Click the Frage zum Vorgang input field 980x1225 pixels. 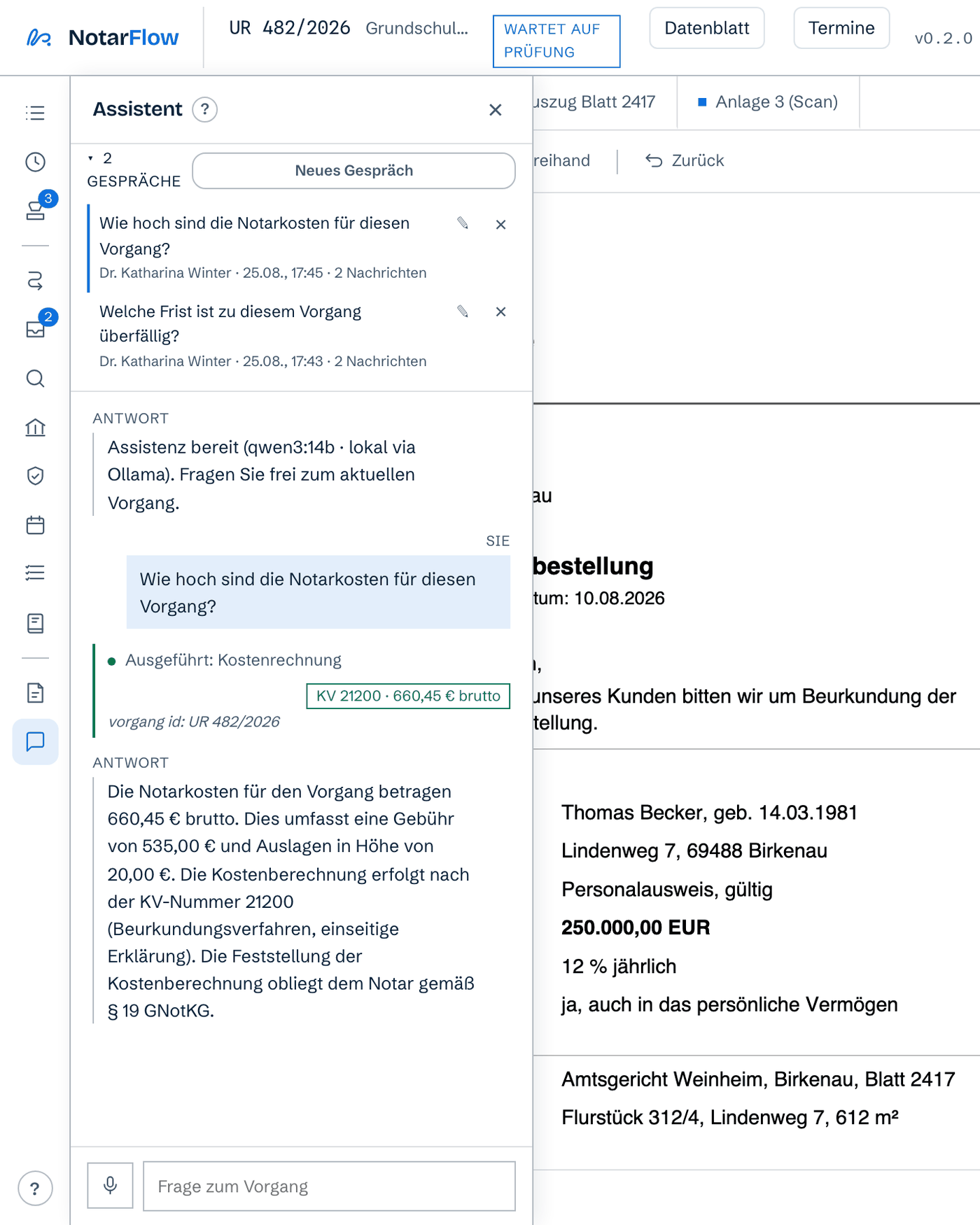click(329, 1186)
